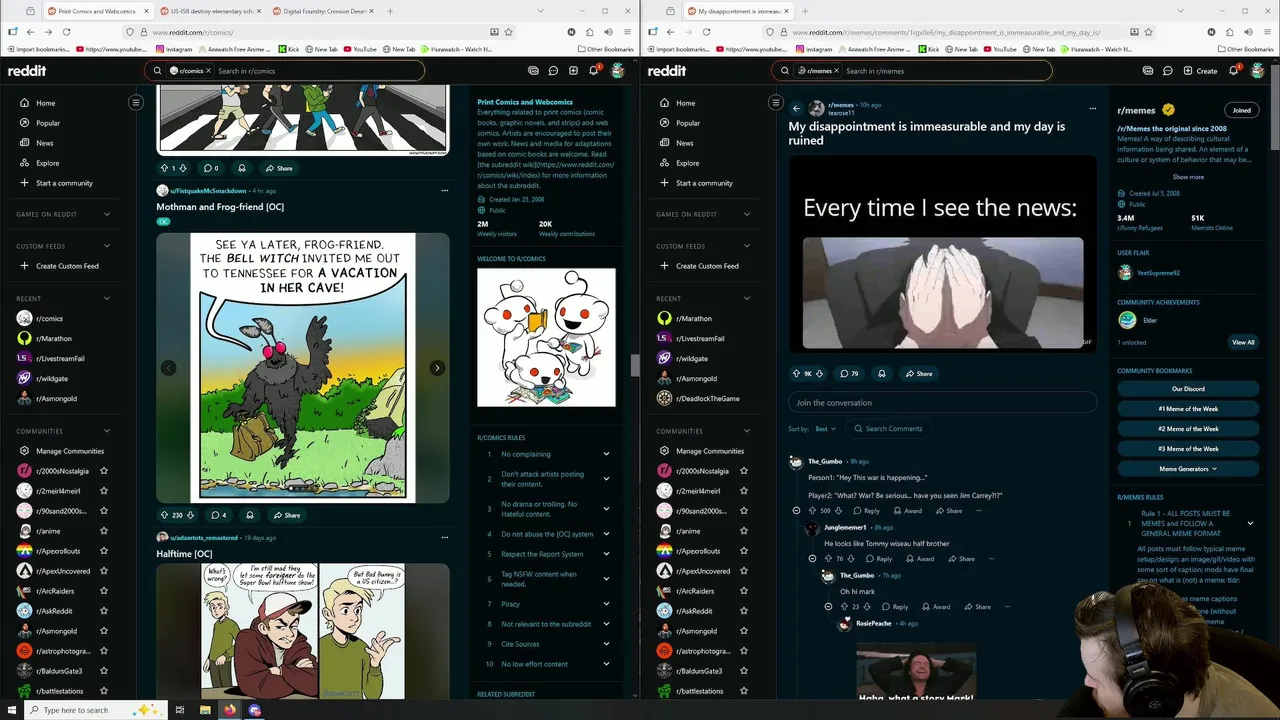Viewport: 1280px width, 720px height.
Task: Share the disappointment meme post
Action: 918,373
